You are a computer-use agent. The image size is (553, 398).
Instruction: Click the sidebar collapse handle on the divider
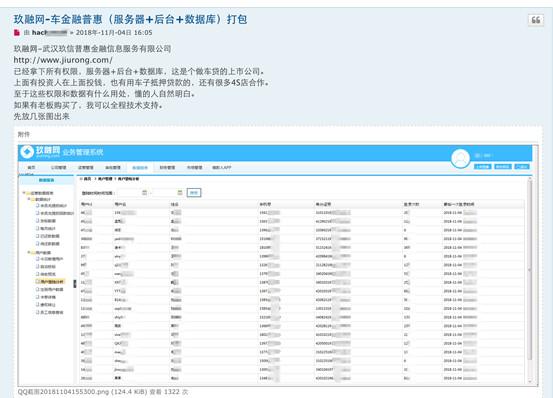click(x=75, y=284)
